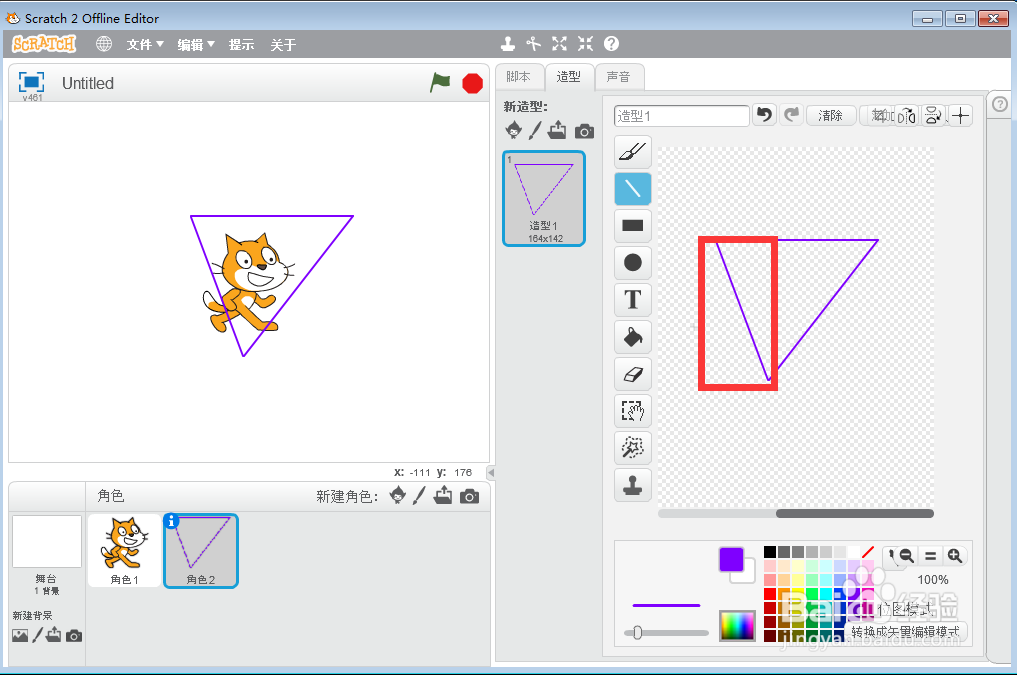1017x675 pixels.
Task: Select the 造型1 costume thumbnail
Action: pyautogui.click(x=544, y=198)
